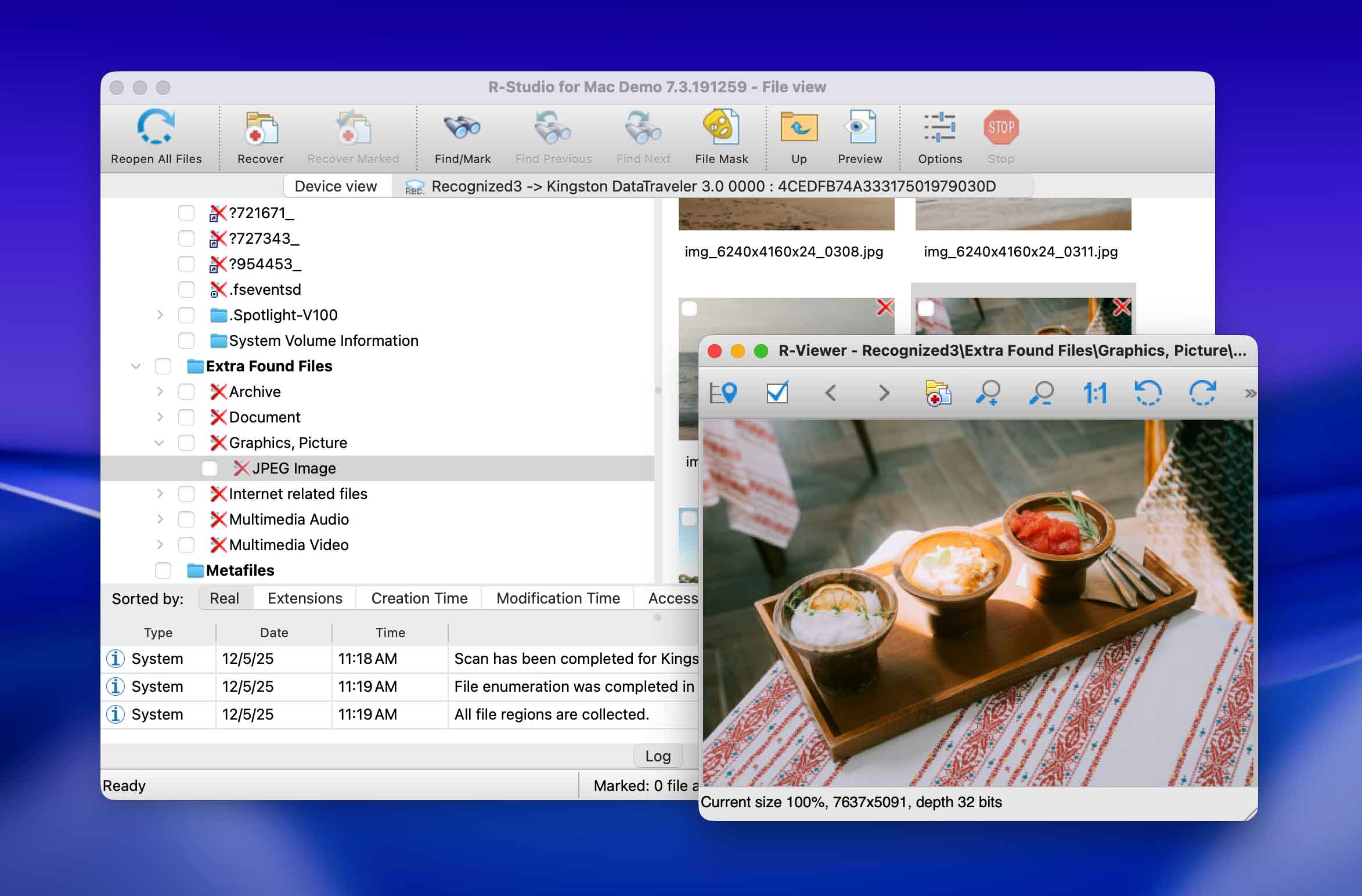Expand the Document category

pyautogui.click(x=160, y=417)
